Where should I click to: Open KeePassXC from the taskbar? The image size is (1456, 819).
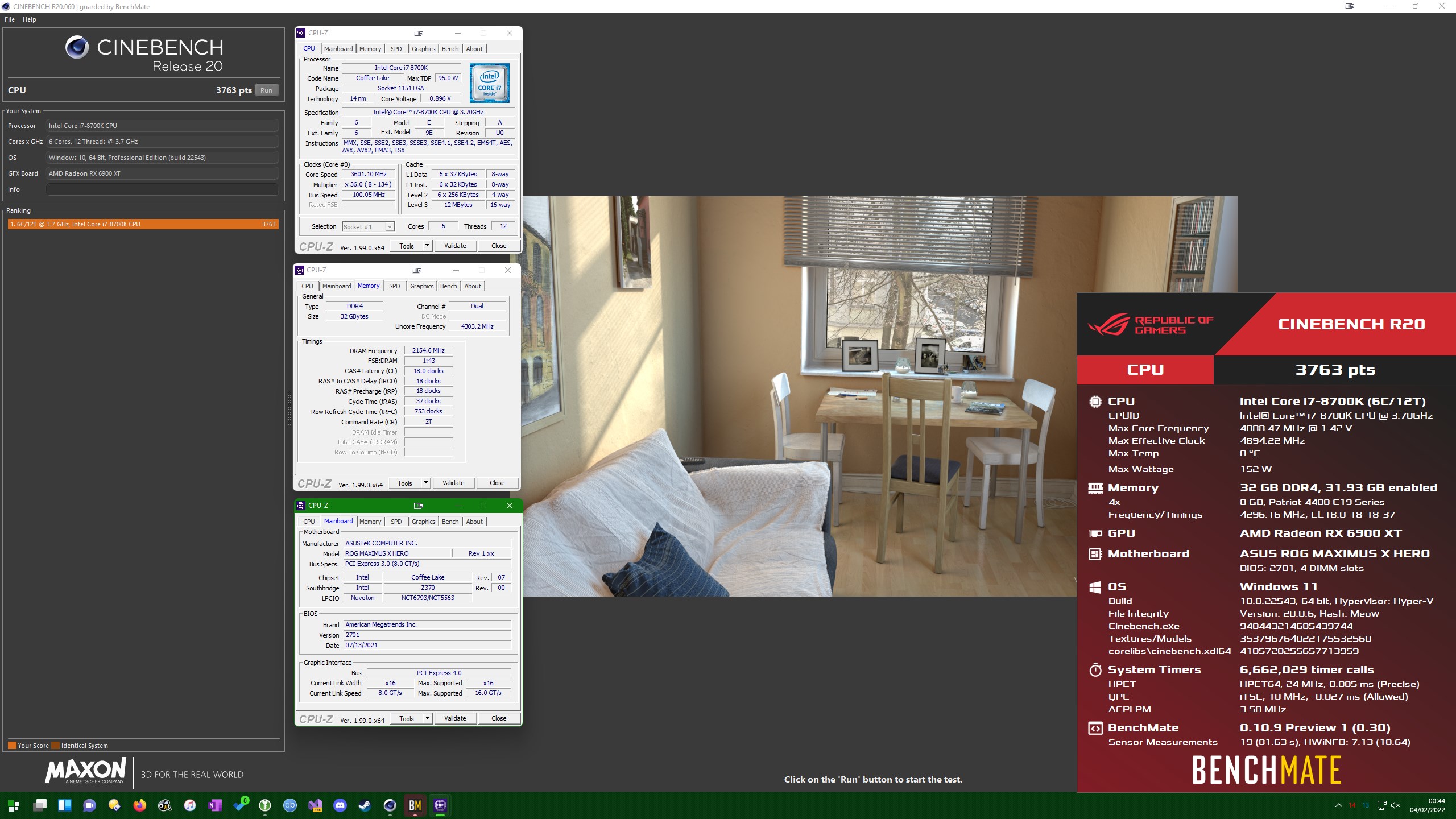click(x=265, y=805)
